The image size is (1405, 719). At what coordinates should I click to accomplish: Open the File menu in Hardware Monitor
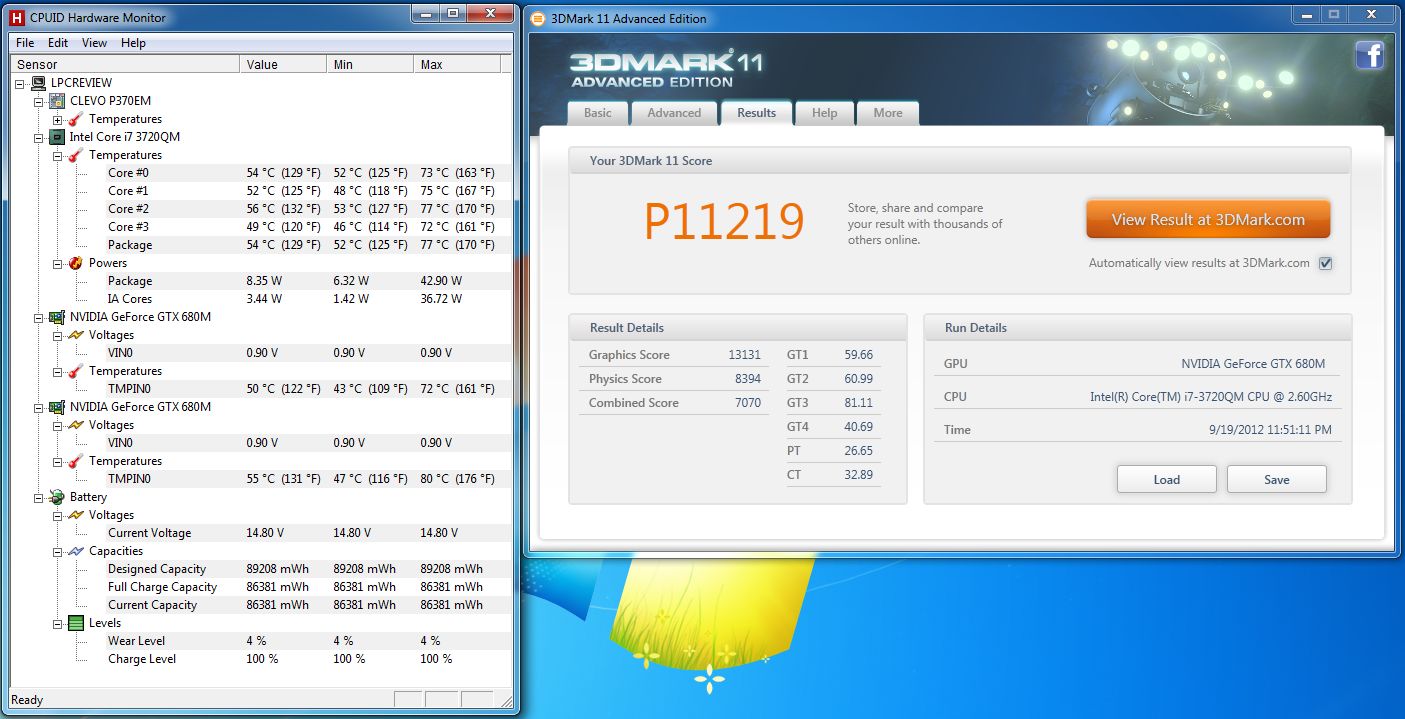point(25,43)
